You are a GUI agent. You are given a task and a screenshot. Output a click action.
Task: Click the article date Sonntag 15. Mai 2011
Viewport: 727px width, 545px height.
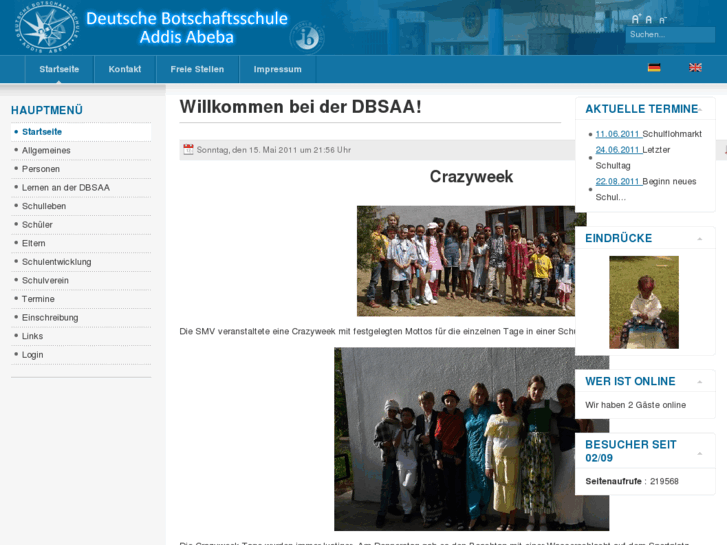point(274,150)
